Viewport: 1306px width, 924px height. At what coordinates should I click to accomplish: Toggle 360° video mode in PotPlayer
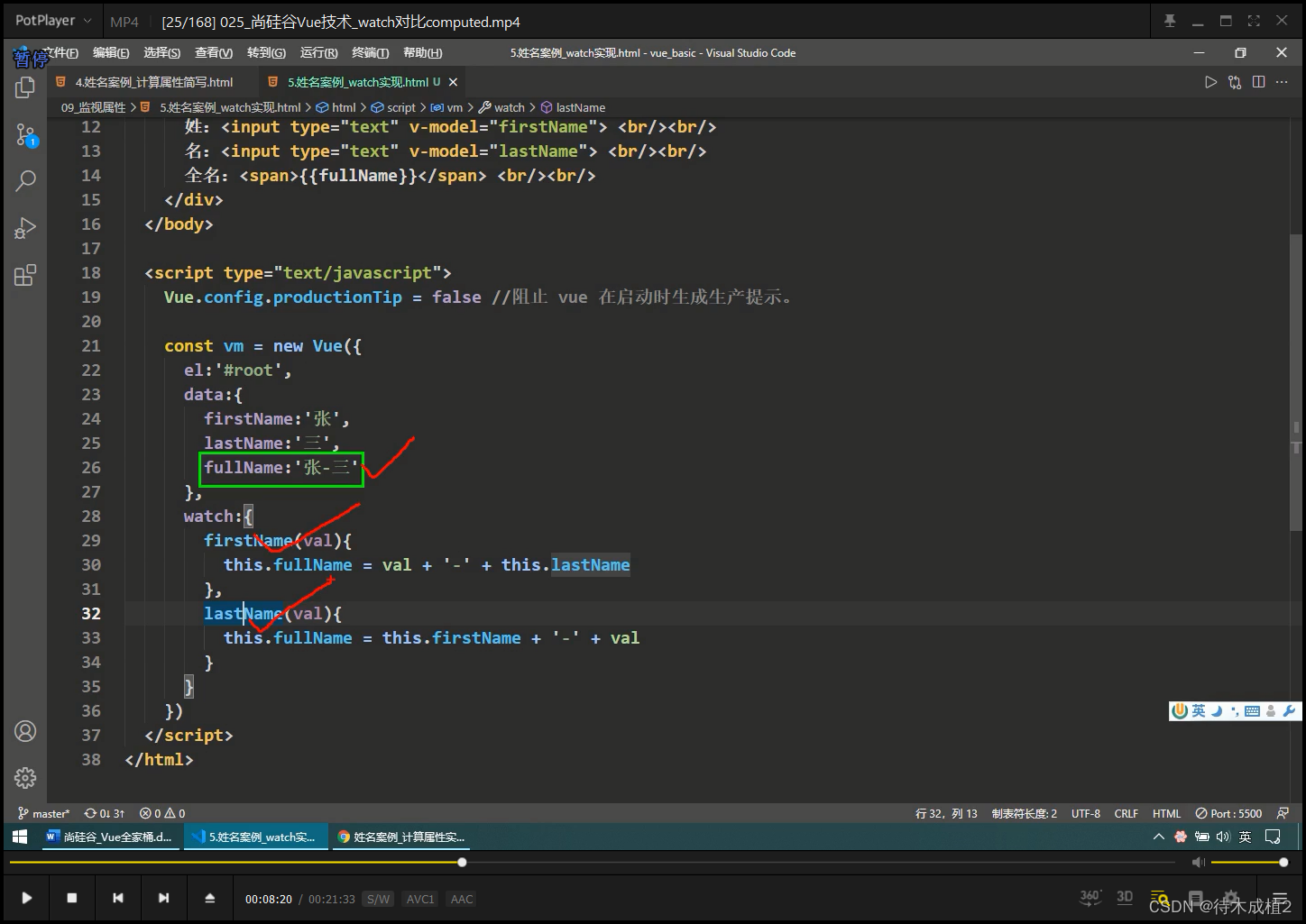click(1090, 897)
